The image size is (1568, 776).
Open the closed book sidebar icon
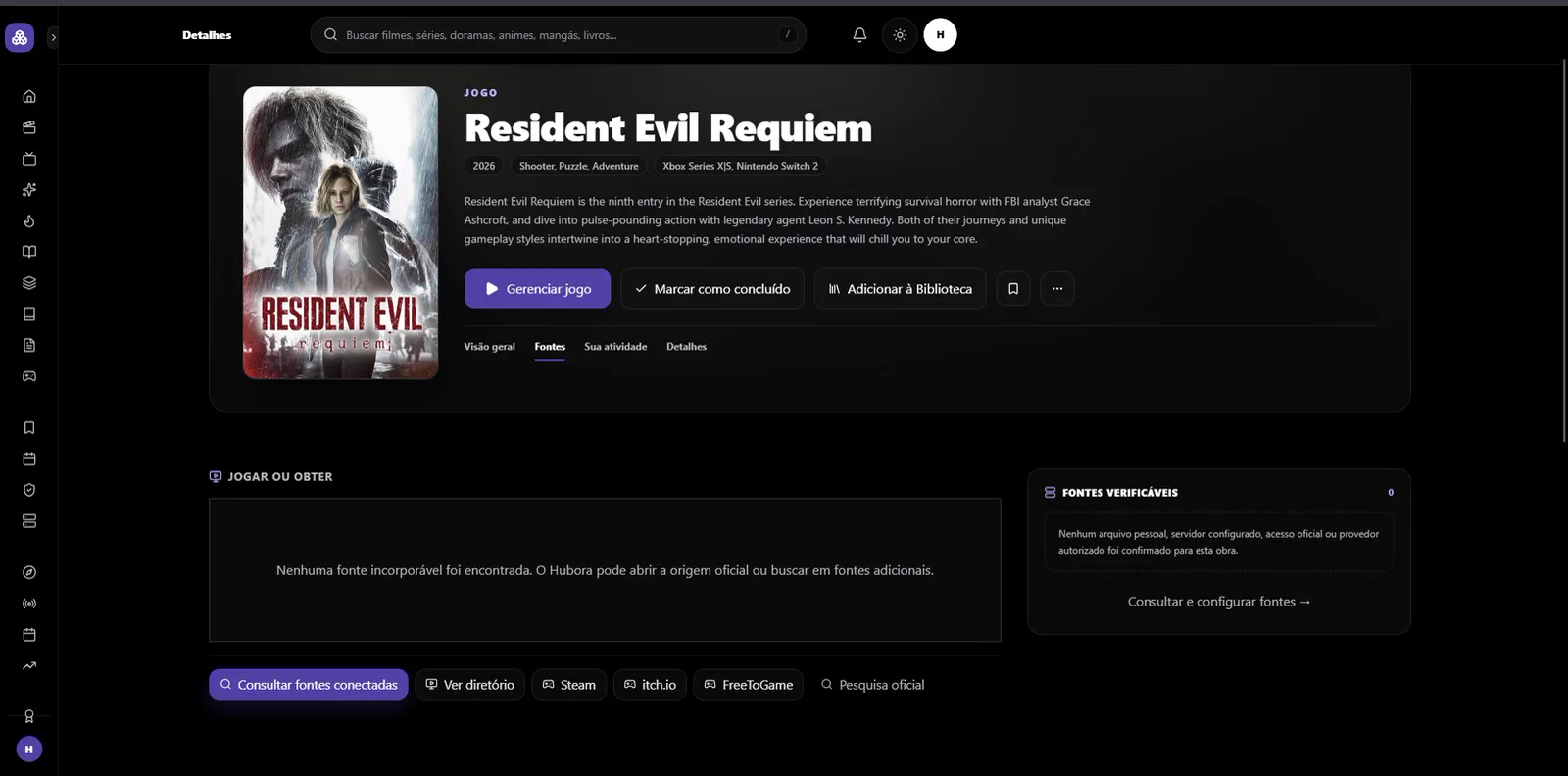pyautogui.click(x=29, y=314)
